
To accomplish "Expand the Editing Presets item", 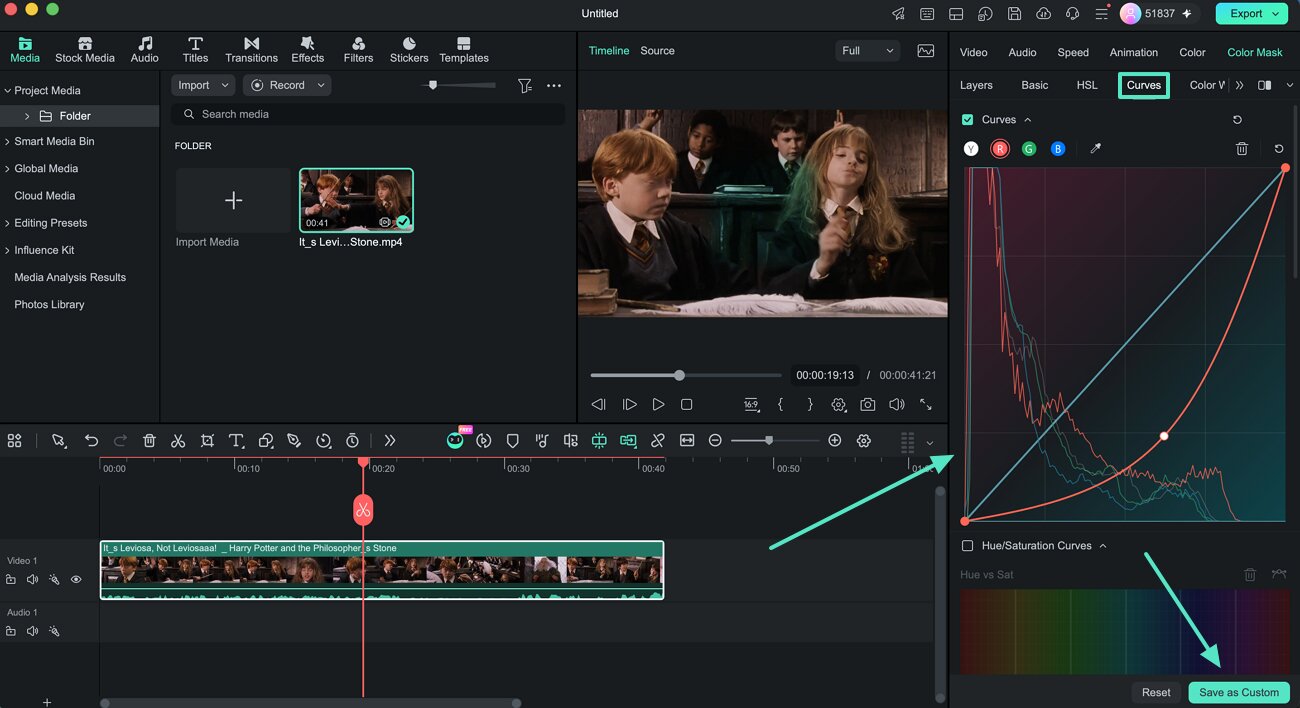I will (8, 223).
